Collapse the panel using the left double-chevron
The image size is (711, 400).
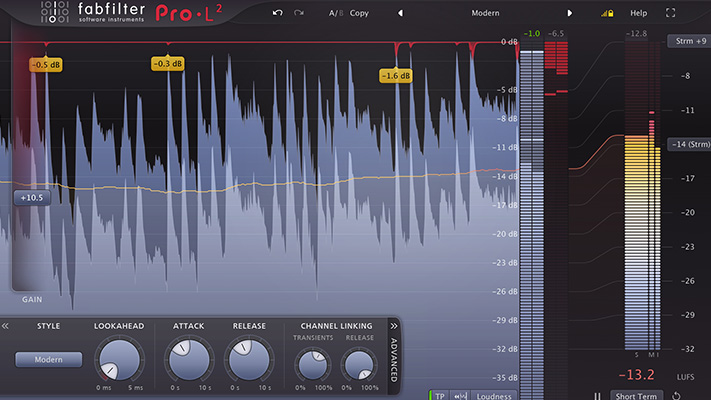[6, 326]
